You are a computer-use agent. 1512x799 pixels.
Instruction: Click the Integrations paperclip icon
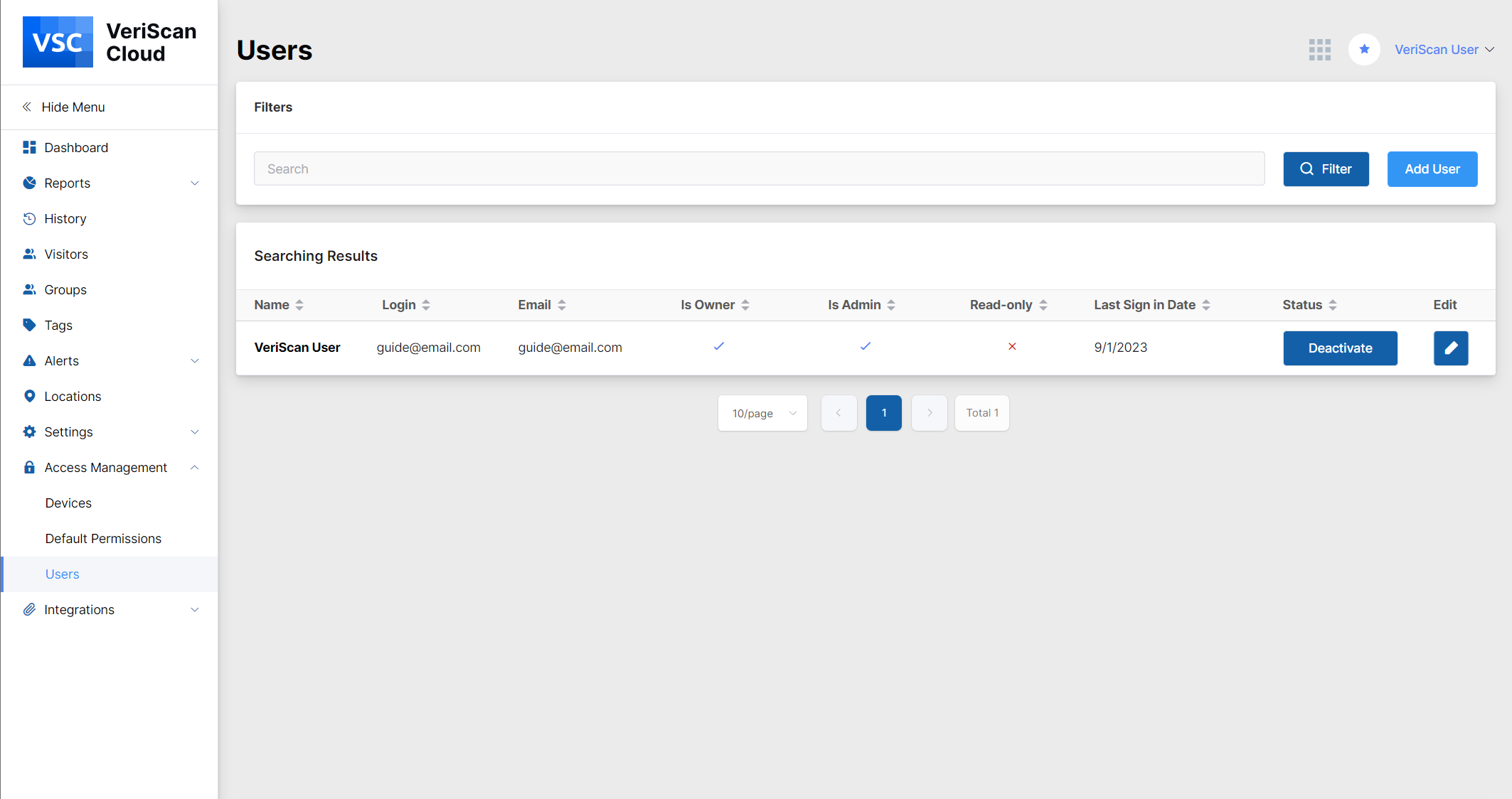tap(29, 609)
